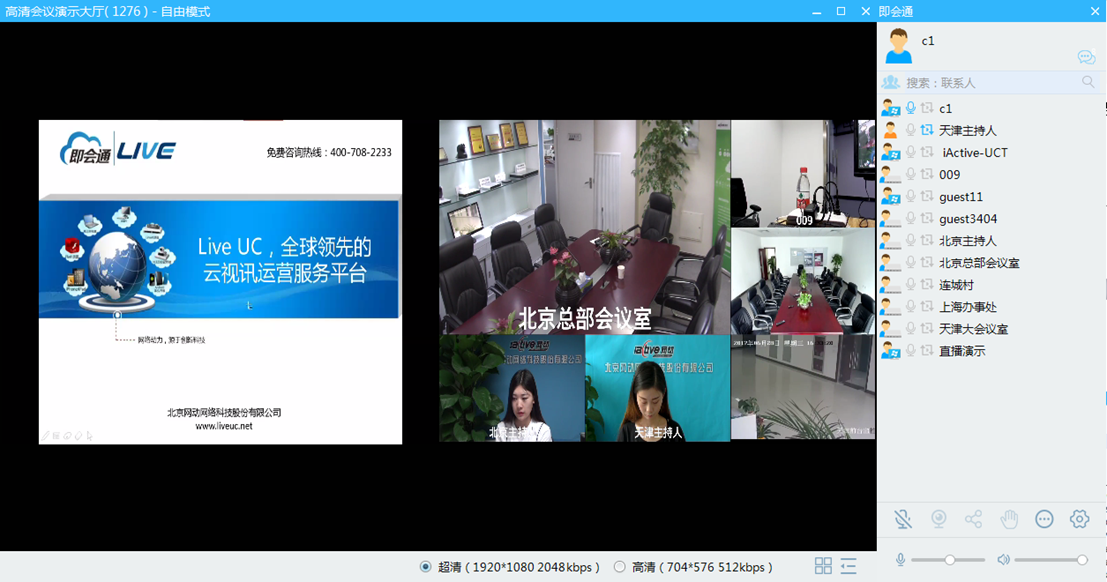Open the settings gear icon
Image resolution: width=1107 pixels, height=582 pixels.
1079,519
